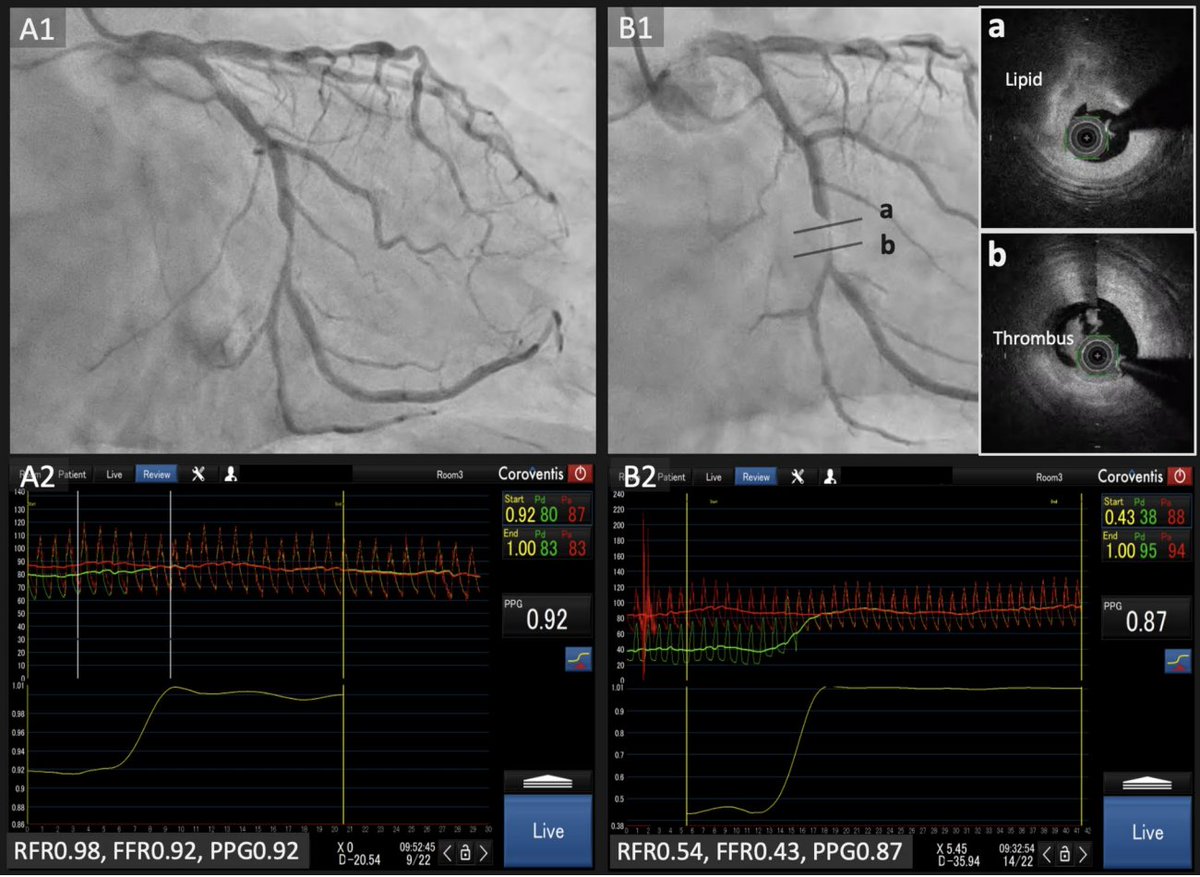Open the Patient tab in panel A2
The image size is (1200, 877).
point(71,475)
